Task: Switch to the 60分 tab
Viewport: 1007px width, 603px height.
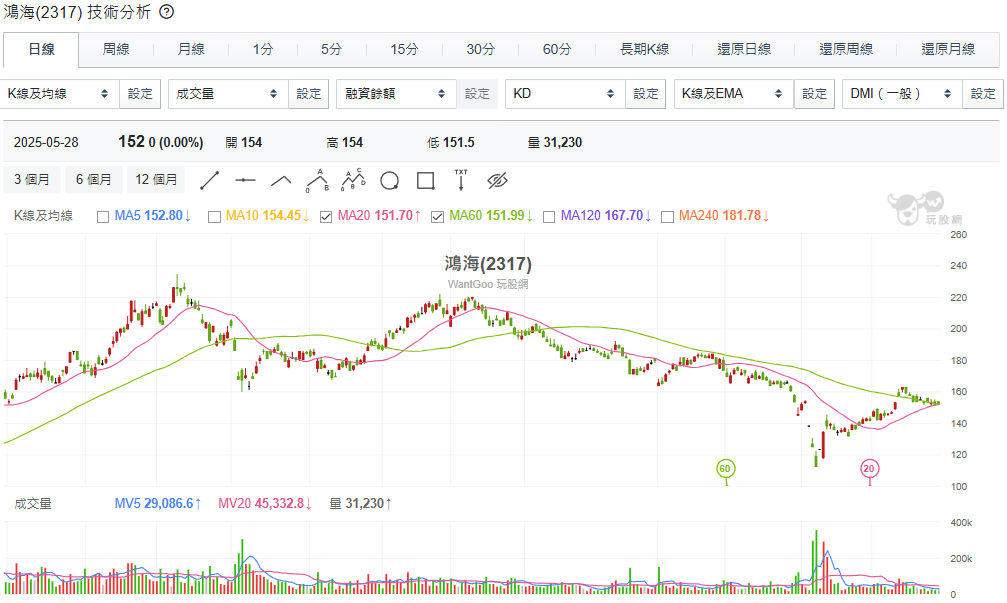Action: pos(557,49)
